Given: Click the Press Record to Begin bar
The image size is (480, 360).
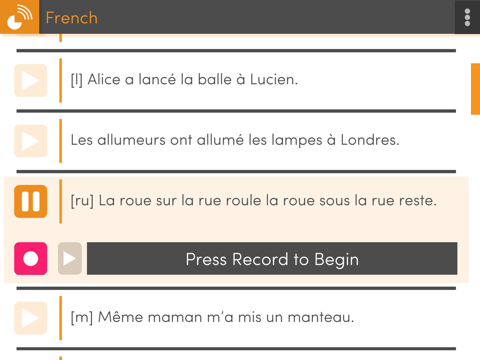Looking at the screenshot, I should click(272, 259).
